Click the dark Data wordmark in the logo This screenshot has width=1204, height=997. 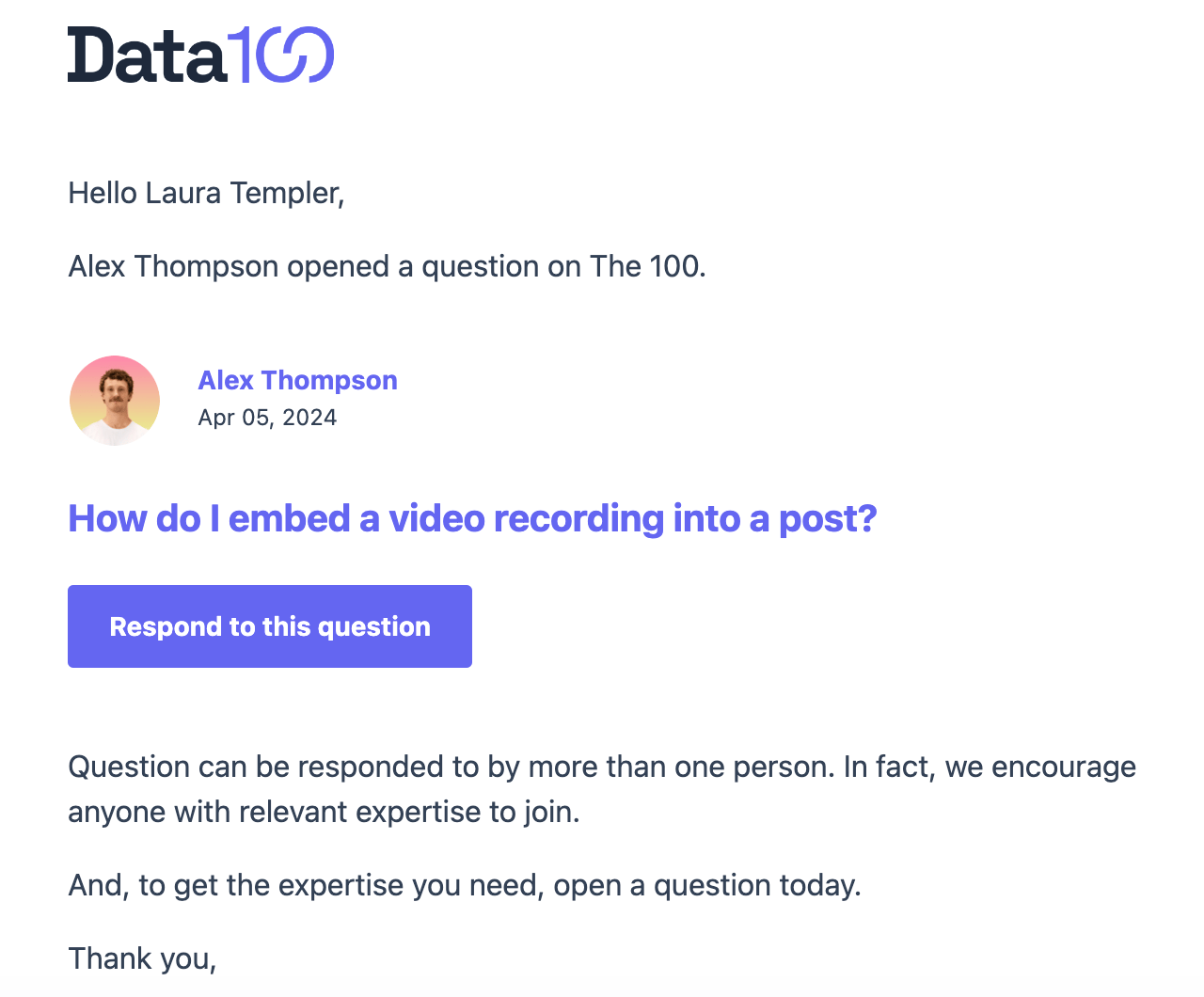tap(147, 56)
